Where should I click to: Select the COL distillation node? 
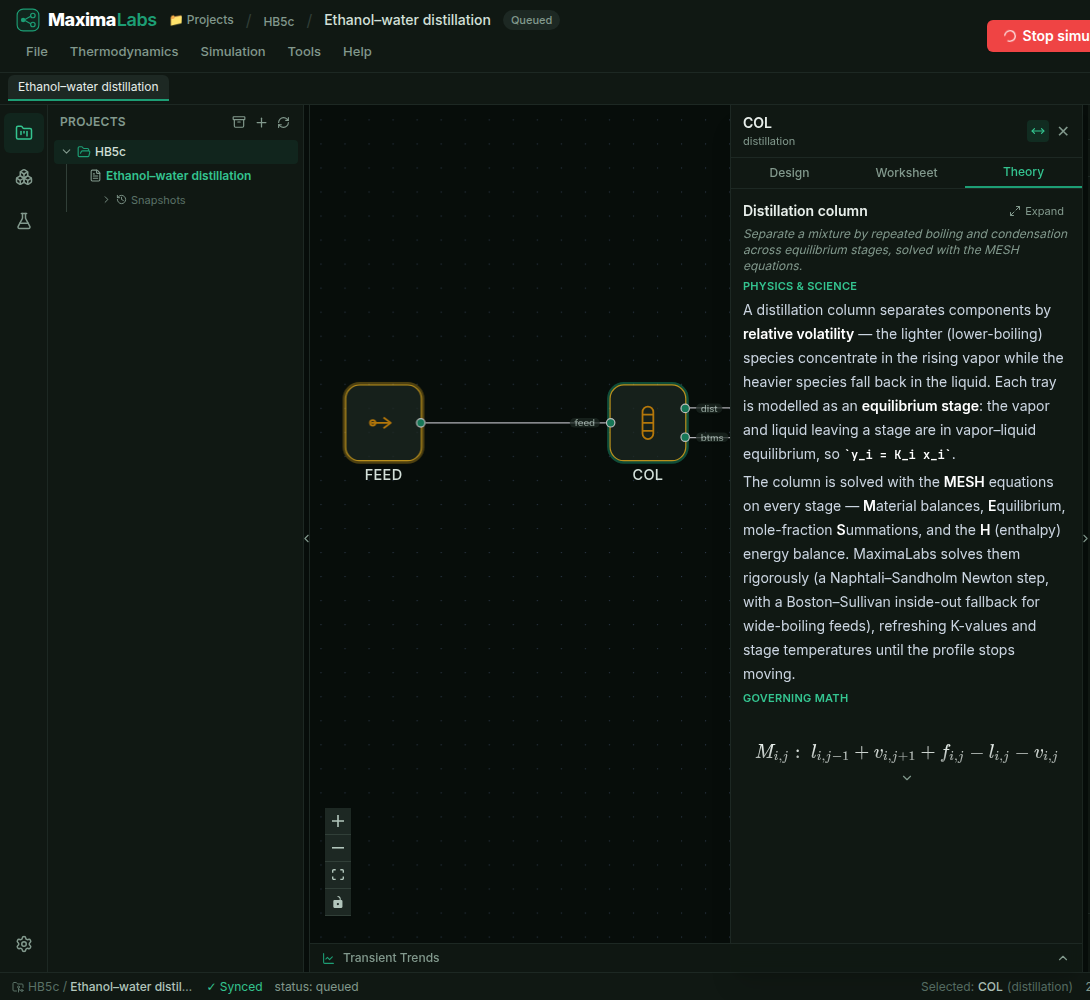pyautogui.click(x=647, y=423)
